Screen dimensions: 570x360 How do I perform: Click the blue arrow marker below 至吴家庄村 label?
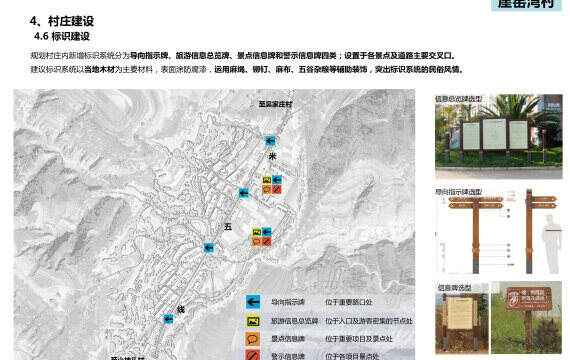270,141
